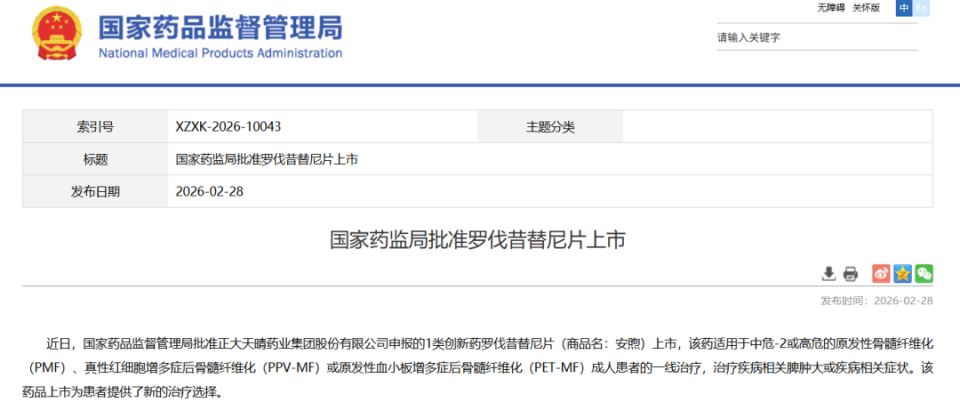This screenshot has width=960, height=410.
Task: Download the article using the download icon
Action: coord(828,273)
